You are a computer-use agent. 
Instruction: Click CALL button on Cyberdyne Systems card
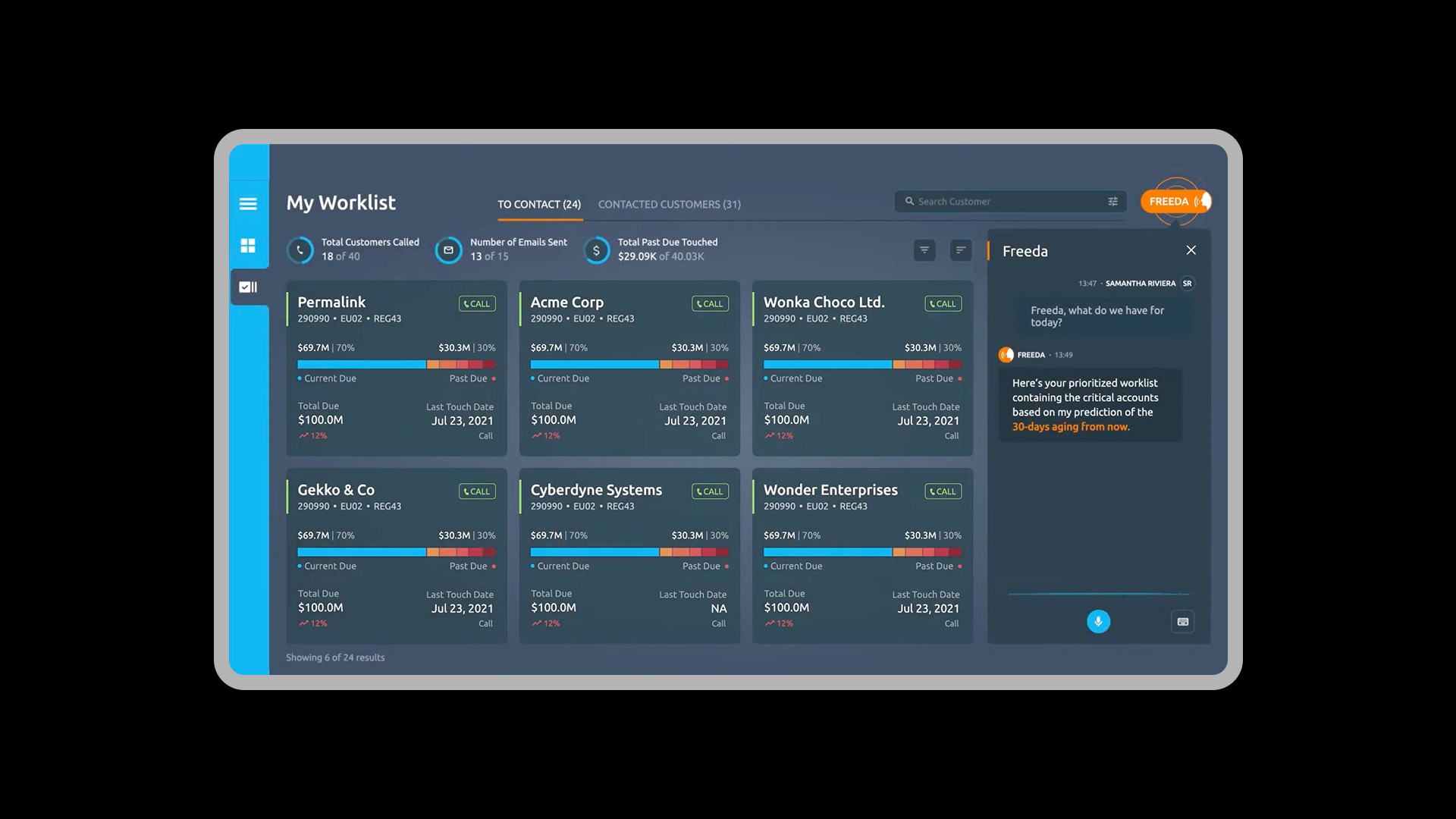pos(710,491)
